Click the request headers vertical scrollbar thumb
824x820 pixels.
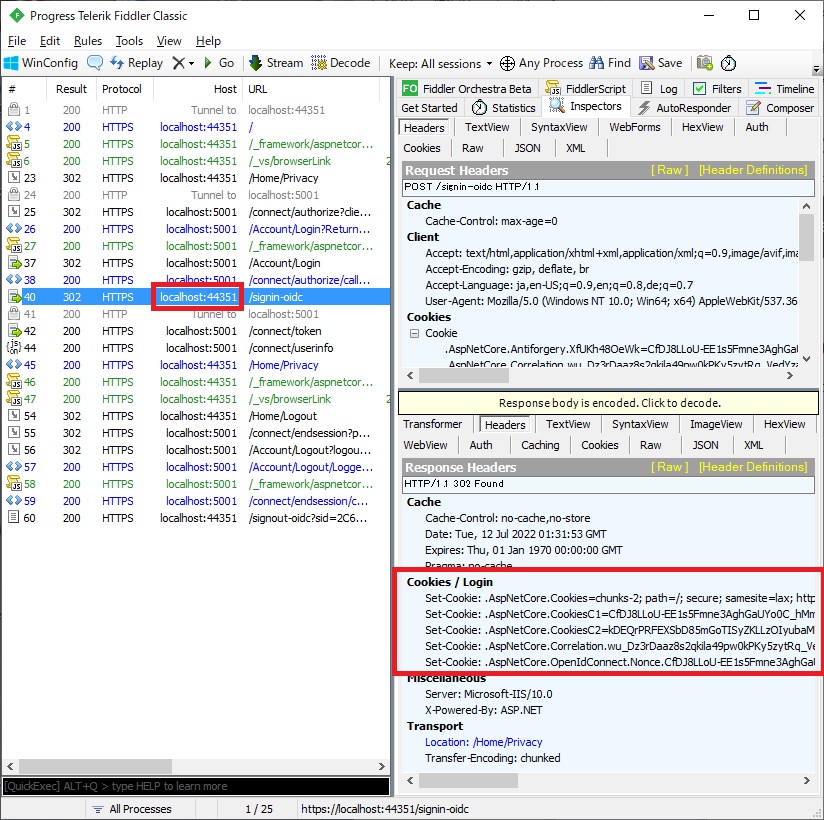[806, 240]
